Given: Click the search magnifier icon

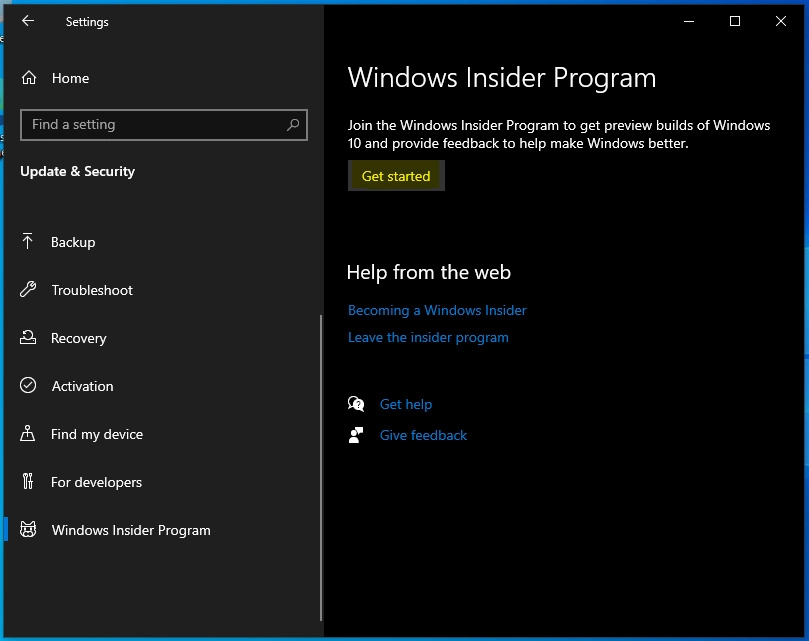Looking at the screenshot, I should (293, 124).
